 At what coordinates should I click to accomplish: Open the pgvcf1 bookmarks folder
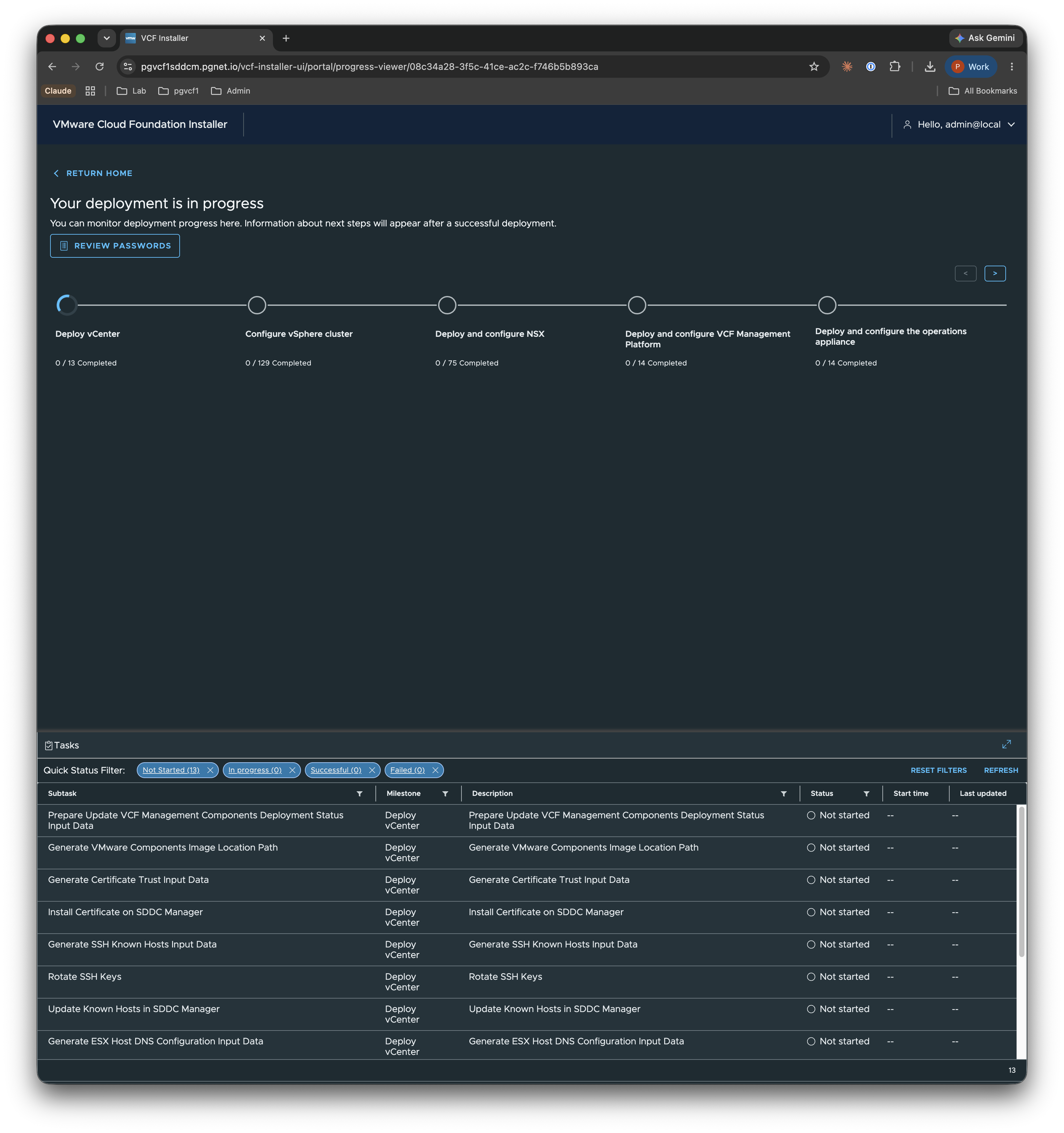click(178, 91)
